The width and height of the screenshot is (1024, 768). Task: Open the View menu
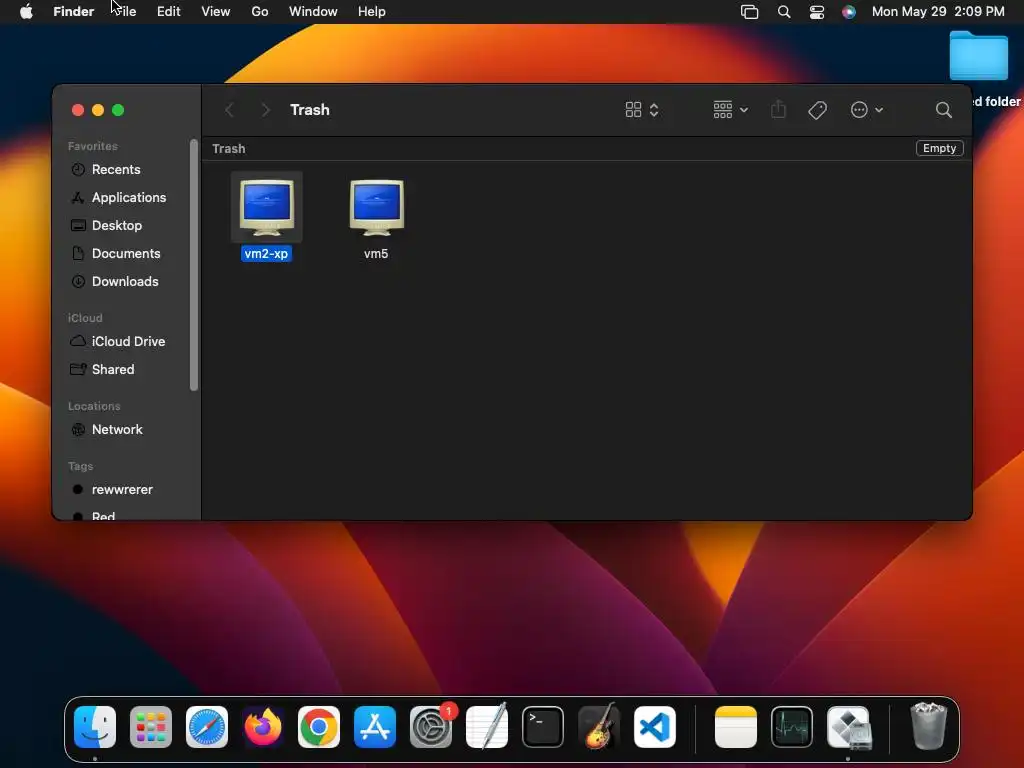[x=216, y=12]
